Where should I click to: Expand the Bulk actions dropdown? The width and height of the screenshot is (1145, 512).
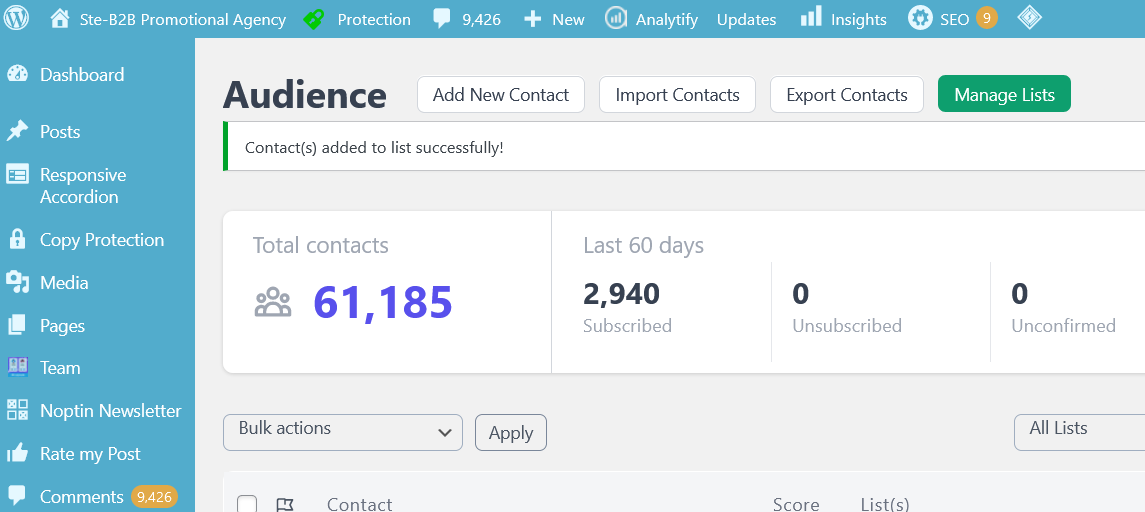pos(343,432)
